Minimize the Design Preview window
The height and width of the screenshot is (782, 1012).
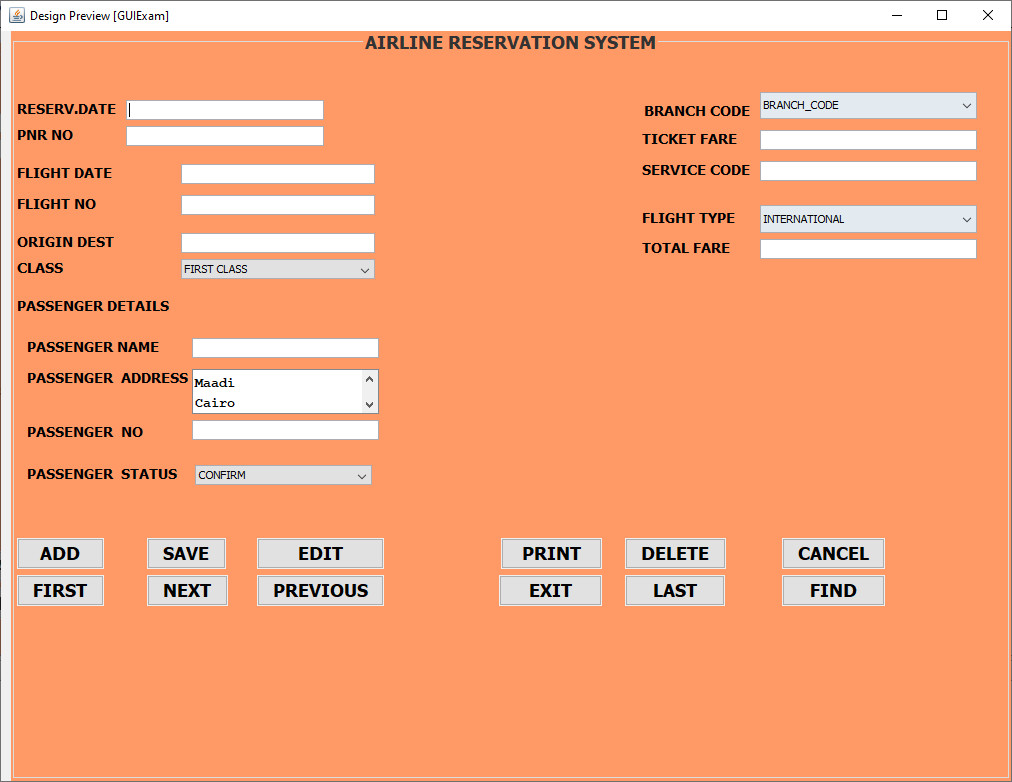tap(896, 15)
